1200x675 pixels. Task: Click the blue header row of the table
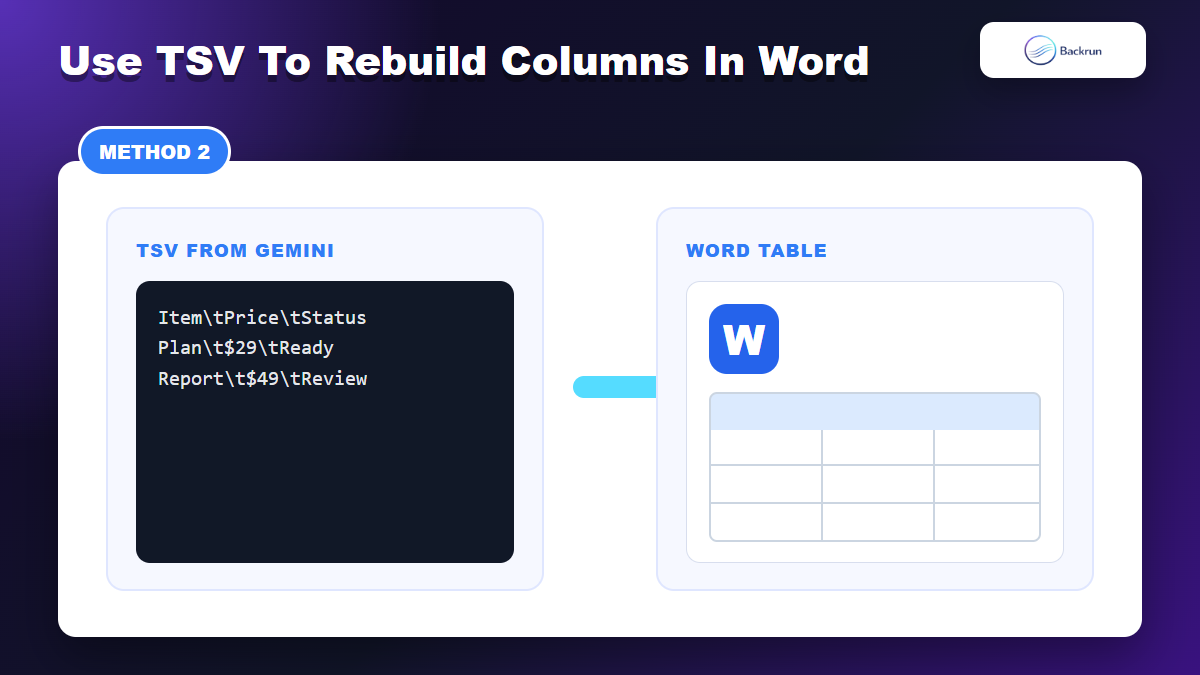tap(875, 412)
